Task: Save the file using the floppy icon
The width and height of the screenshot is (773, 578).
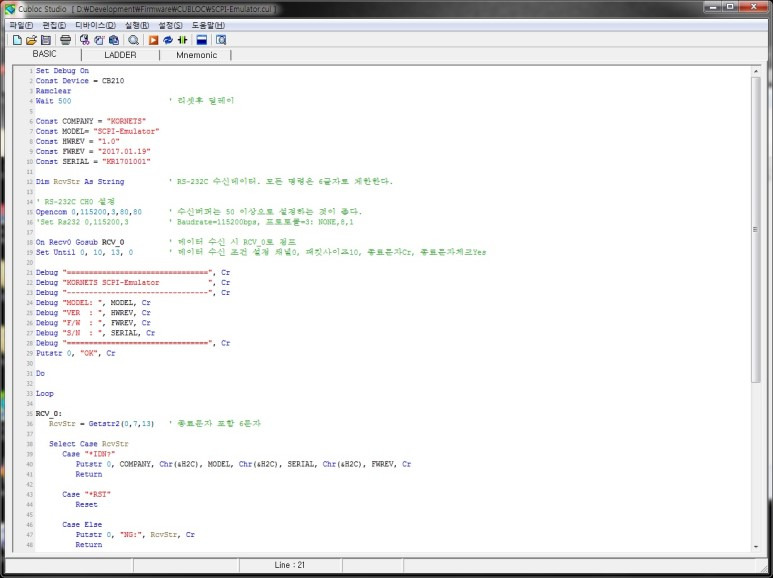Action: [45, 40]
